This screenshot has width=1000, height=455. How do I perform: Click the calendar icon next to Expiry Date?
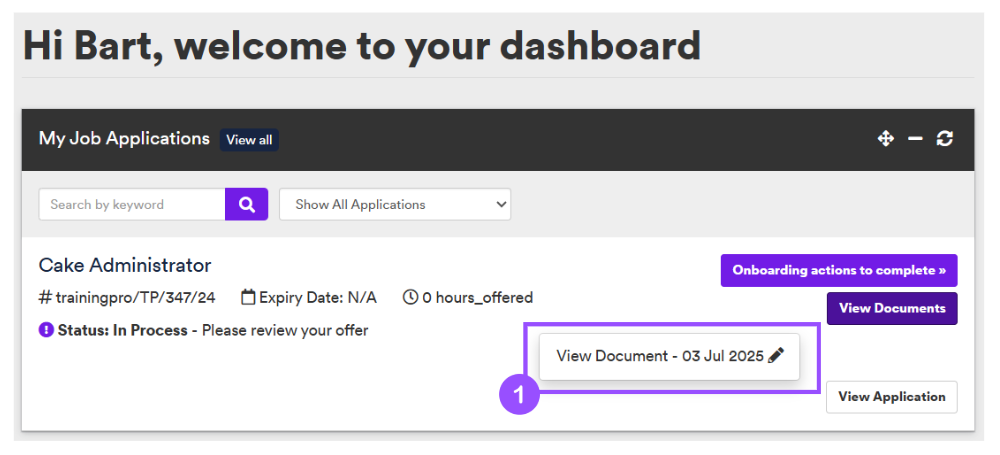point(249,297)
